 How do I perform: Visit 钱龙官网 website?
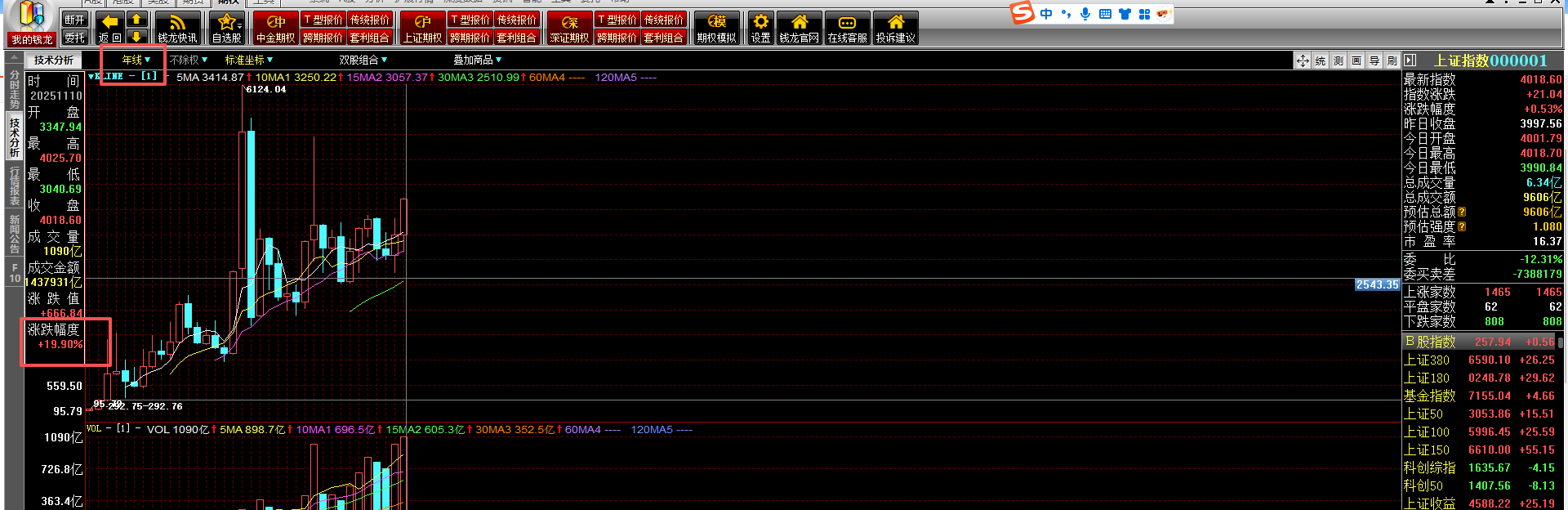click(x=800, y=28)
